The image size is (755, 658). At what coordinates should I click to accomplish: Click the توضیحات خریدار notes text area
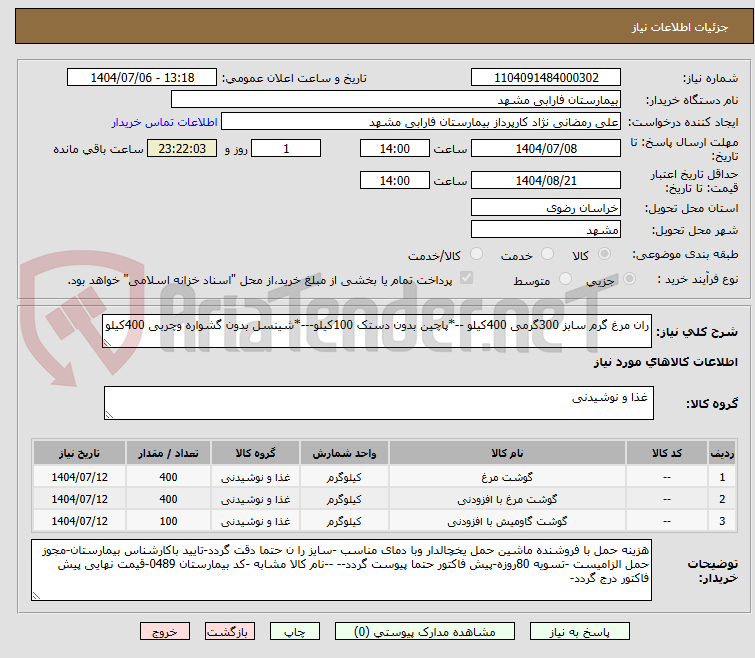click(x=341, y=570)
